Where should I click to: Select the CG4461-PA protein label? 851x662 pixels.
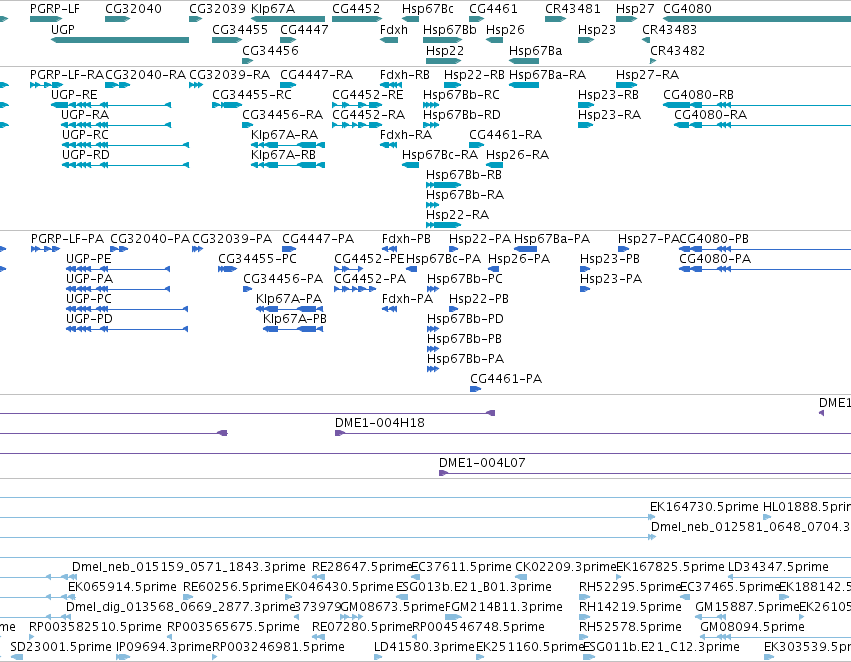coord(506,379)
